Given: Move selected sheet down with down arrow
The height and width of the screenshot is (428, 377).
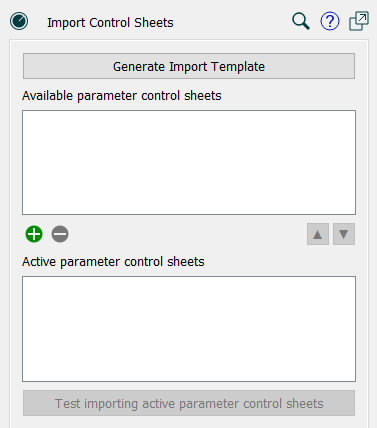Looking at the screenshot, I should 344,234.
